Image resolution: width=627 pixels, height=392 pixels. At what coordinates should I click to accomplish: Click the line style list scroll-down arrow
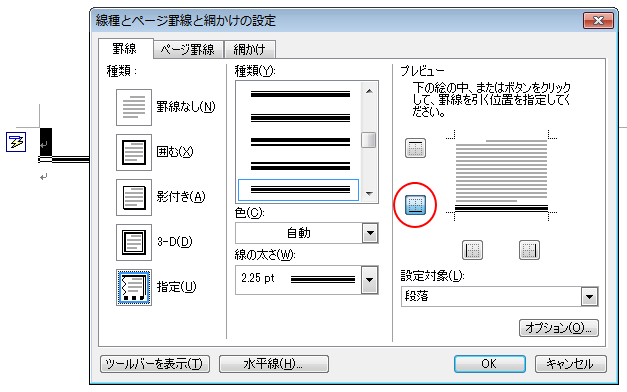coord(369,194)
